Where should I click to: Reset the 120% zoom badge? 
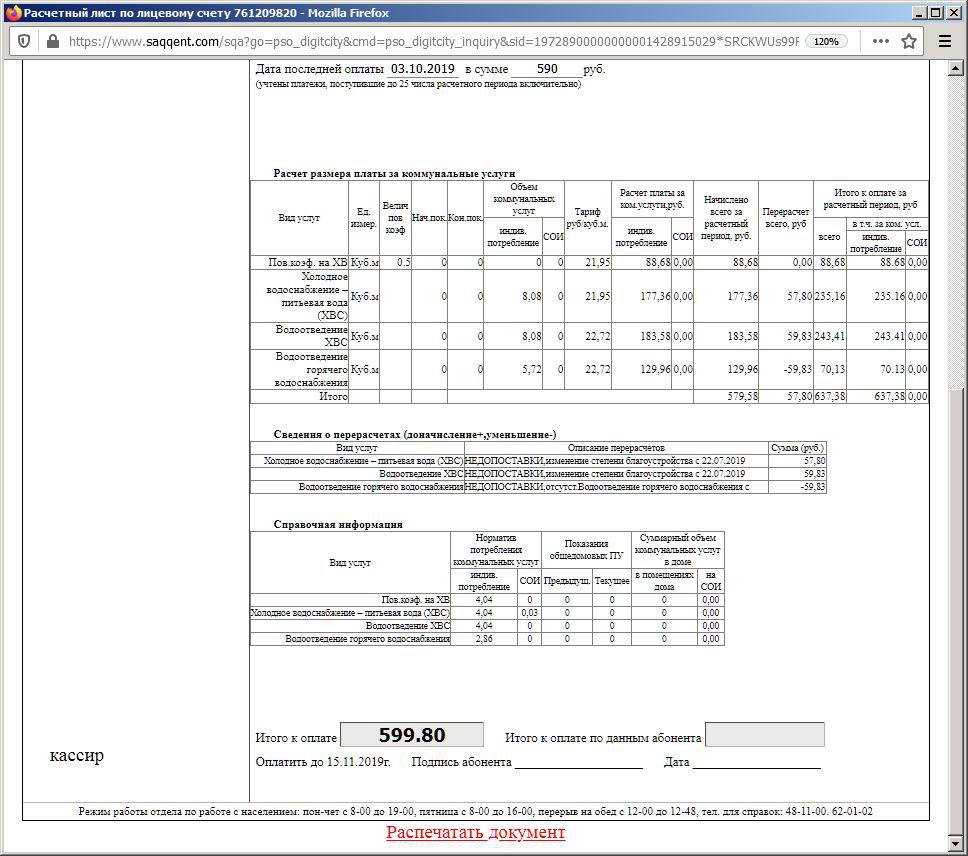point(826,41)
